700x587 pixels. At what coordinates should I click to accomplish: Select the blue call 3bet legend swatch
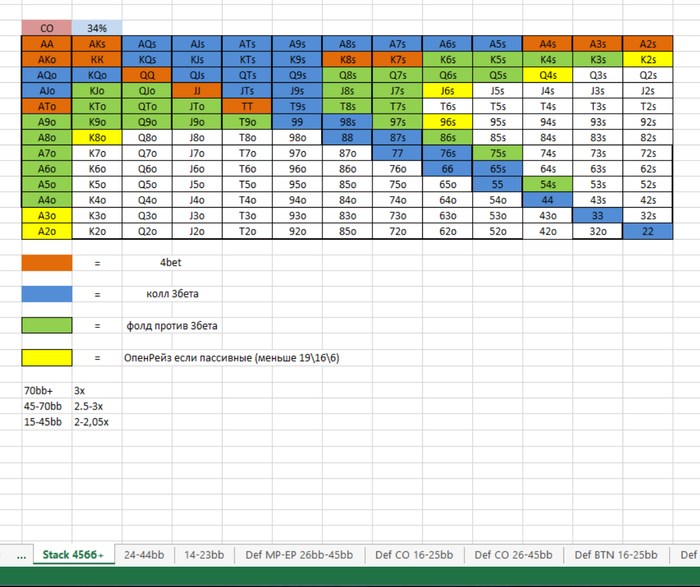coord(47,294)
